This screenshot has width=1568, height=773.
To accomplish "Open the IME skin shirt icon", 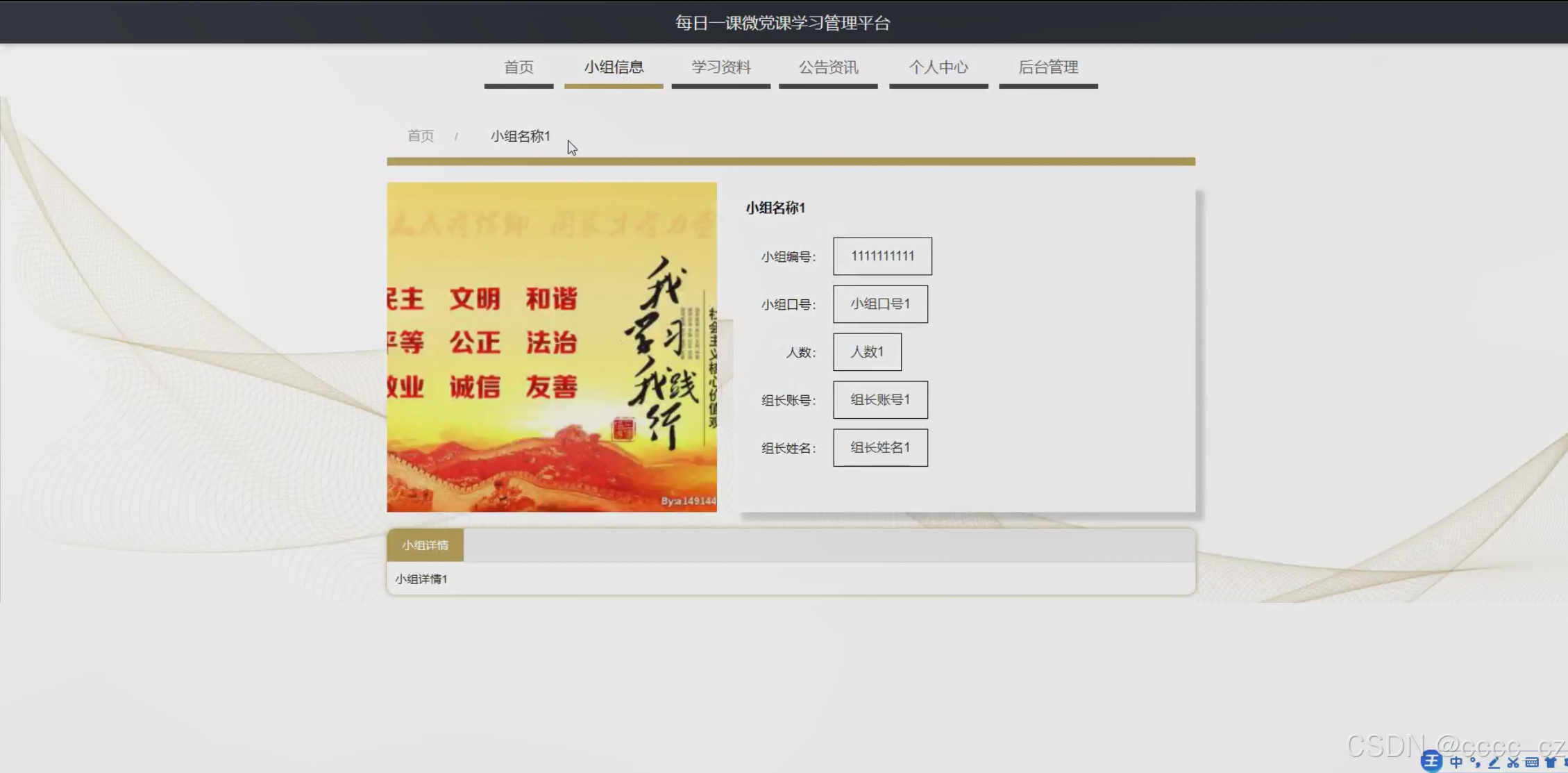I will [x=1551, y=762].
